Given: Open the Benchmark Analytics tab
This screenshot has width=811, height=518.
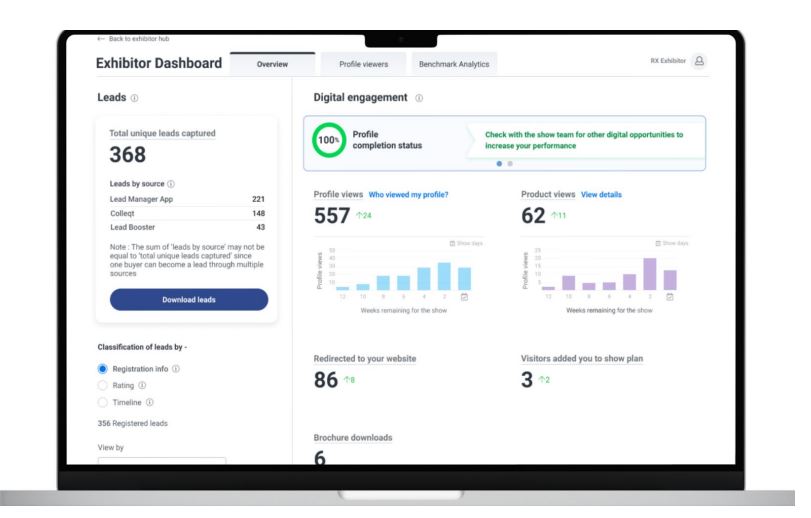Looking at the screenshot, I should point(454,64).
